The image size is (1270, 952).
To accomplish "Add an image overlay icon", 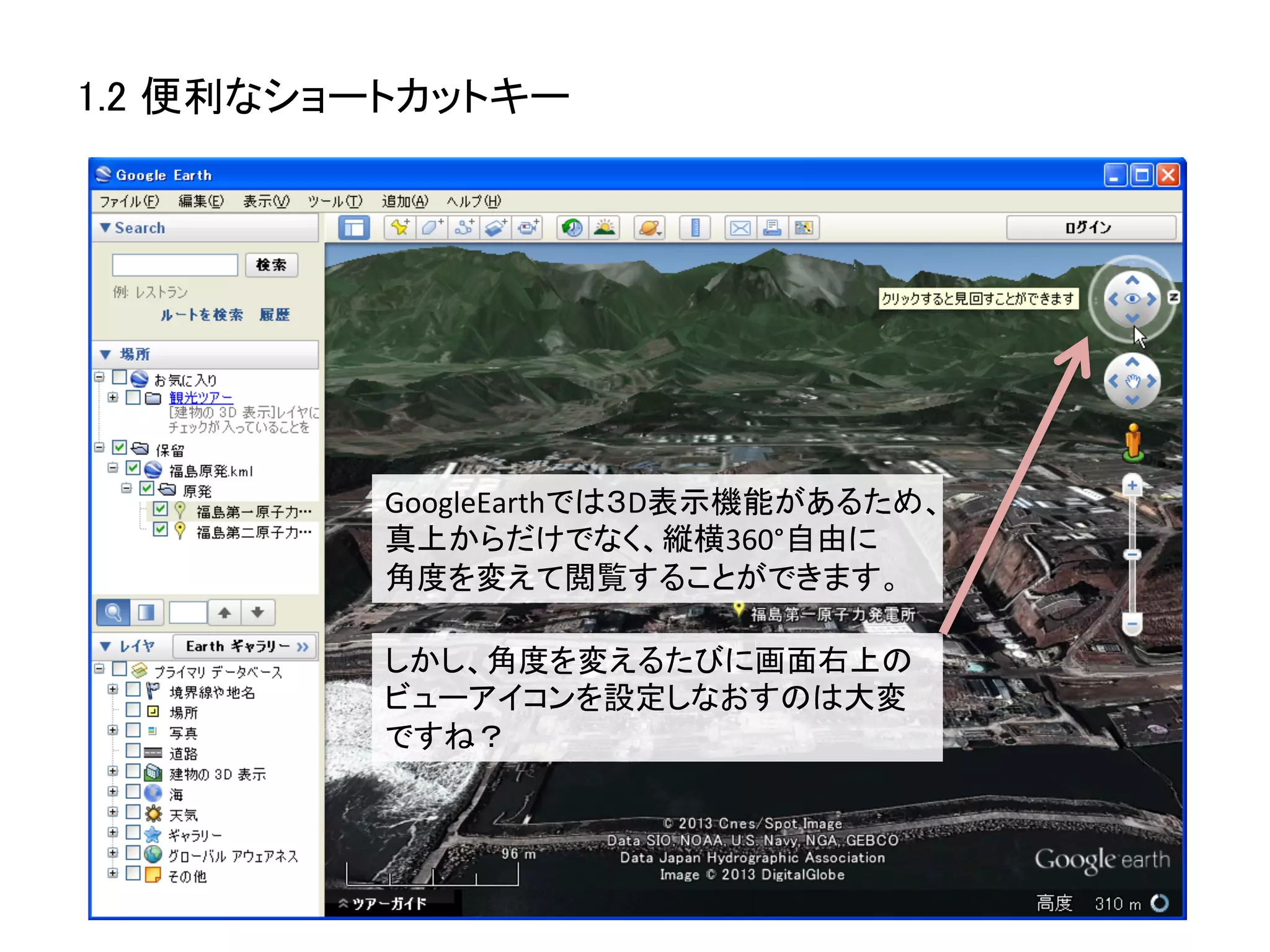I will tap(496, 227).
